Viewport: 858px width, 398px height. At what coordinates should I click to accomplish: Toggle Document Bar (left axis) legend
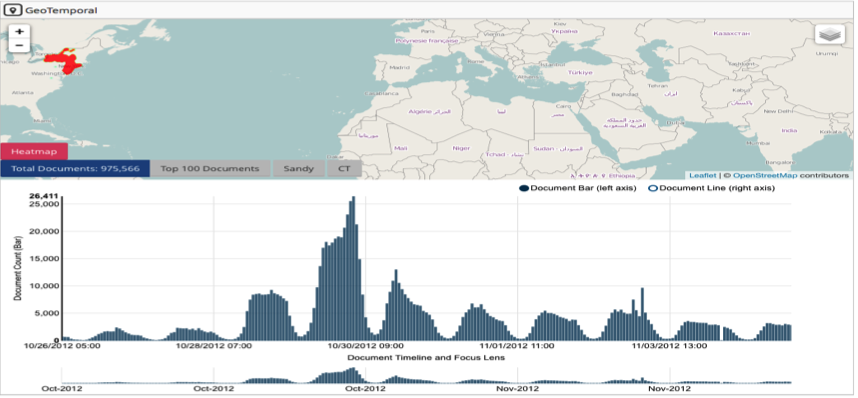(577, 188)
